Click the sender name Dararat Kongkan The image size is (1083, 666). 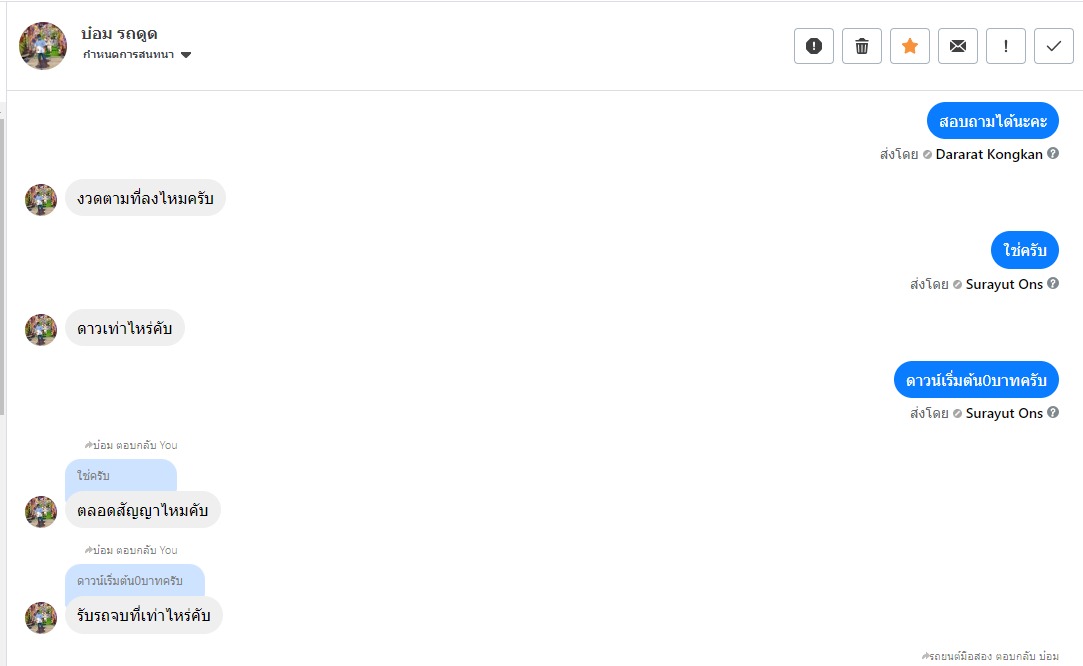coord(989,154)
